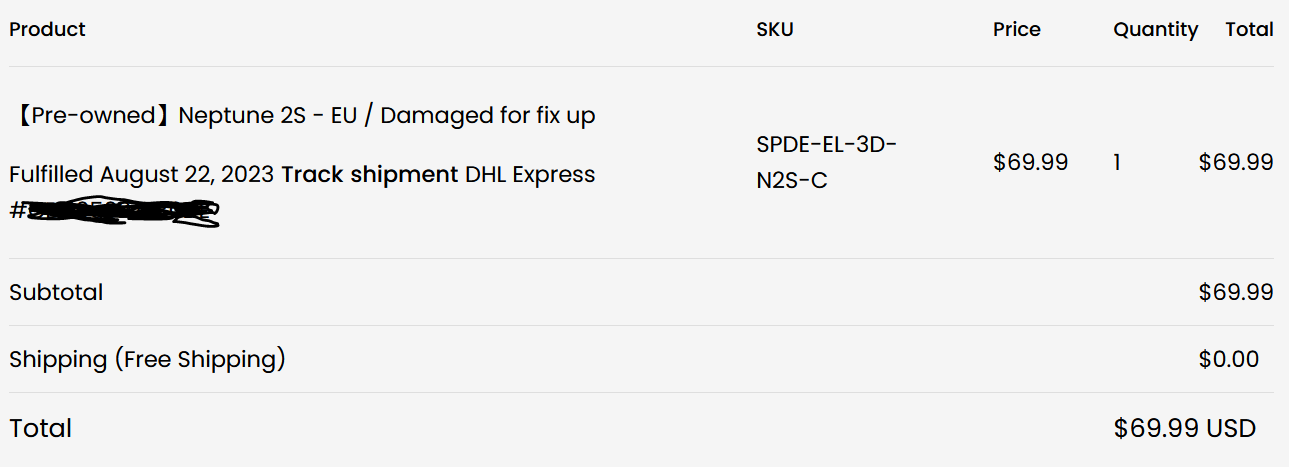Click the SKU column header
The height and width of the screenshot is (467, 1289).
point(775,30)
